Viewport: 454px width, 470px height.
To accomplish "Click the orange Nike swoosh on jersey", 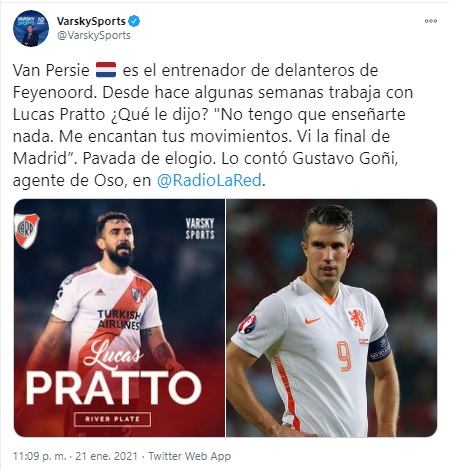I will pyautogui.click(x=312, y=321).
